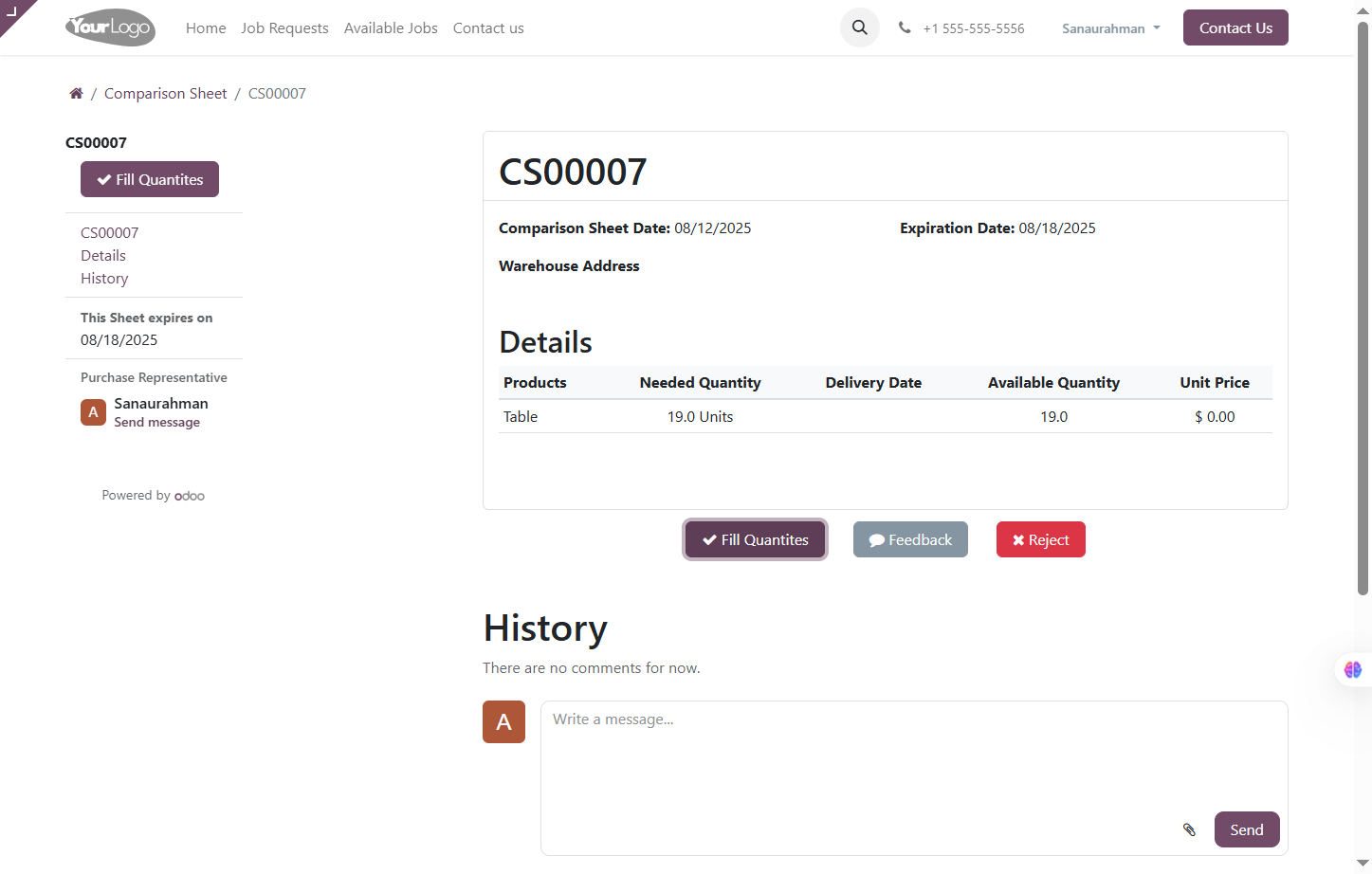Image resolution: width=1372 pixels, height=874 pixels.
Task: Click the phone number +1 555-555-5556
Action: point(974,28)
